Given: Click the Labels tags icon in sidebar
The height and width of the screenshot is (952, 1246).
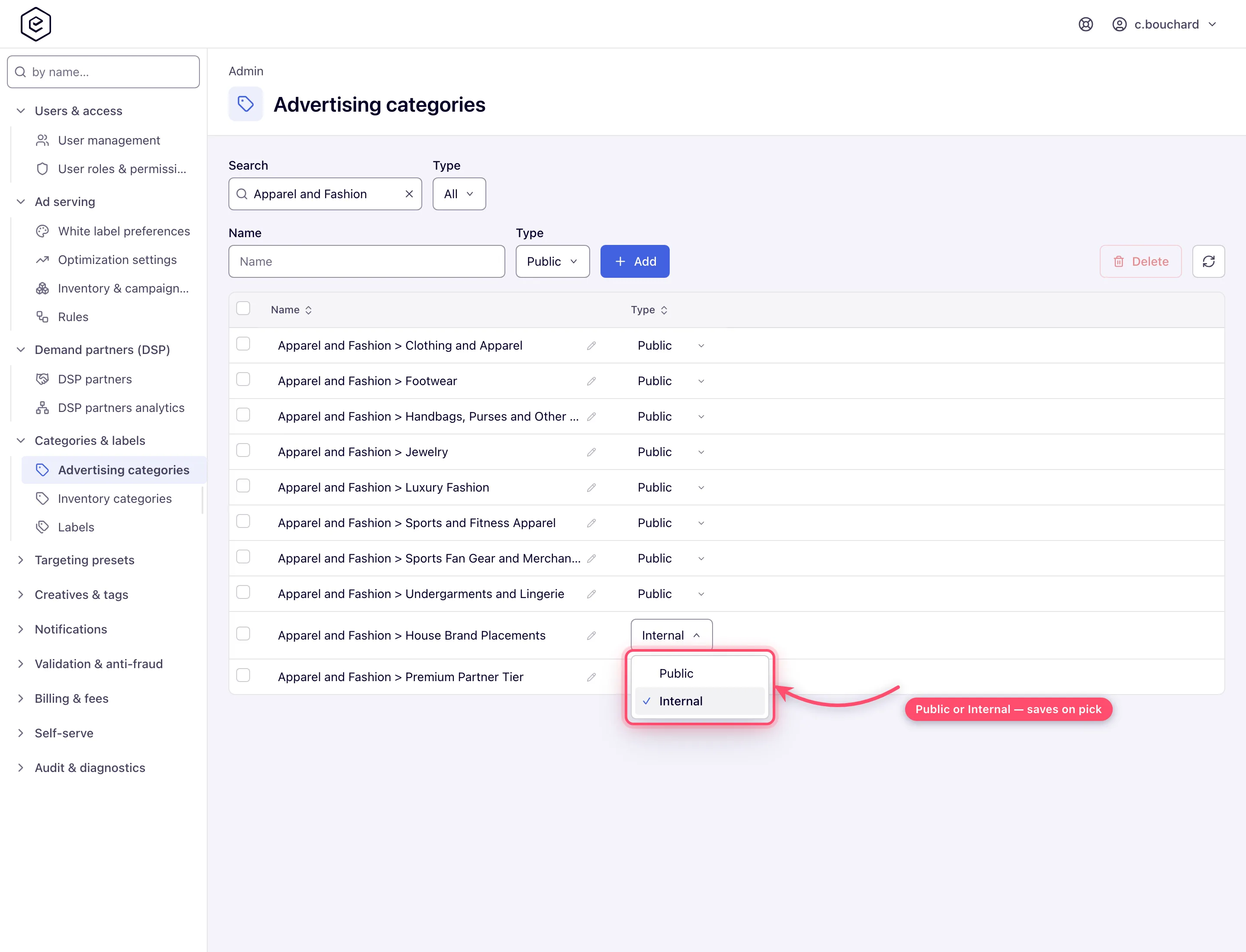Looking at the screenshot, I should coord(42,527).
